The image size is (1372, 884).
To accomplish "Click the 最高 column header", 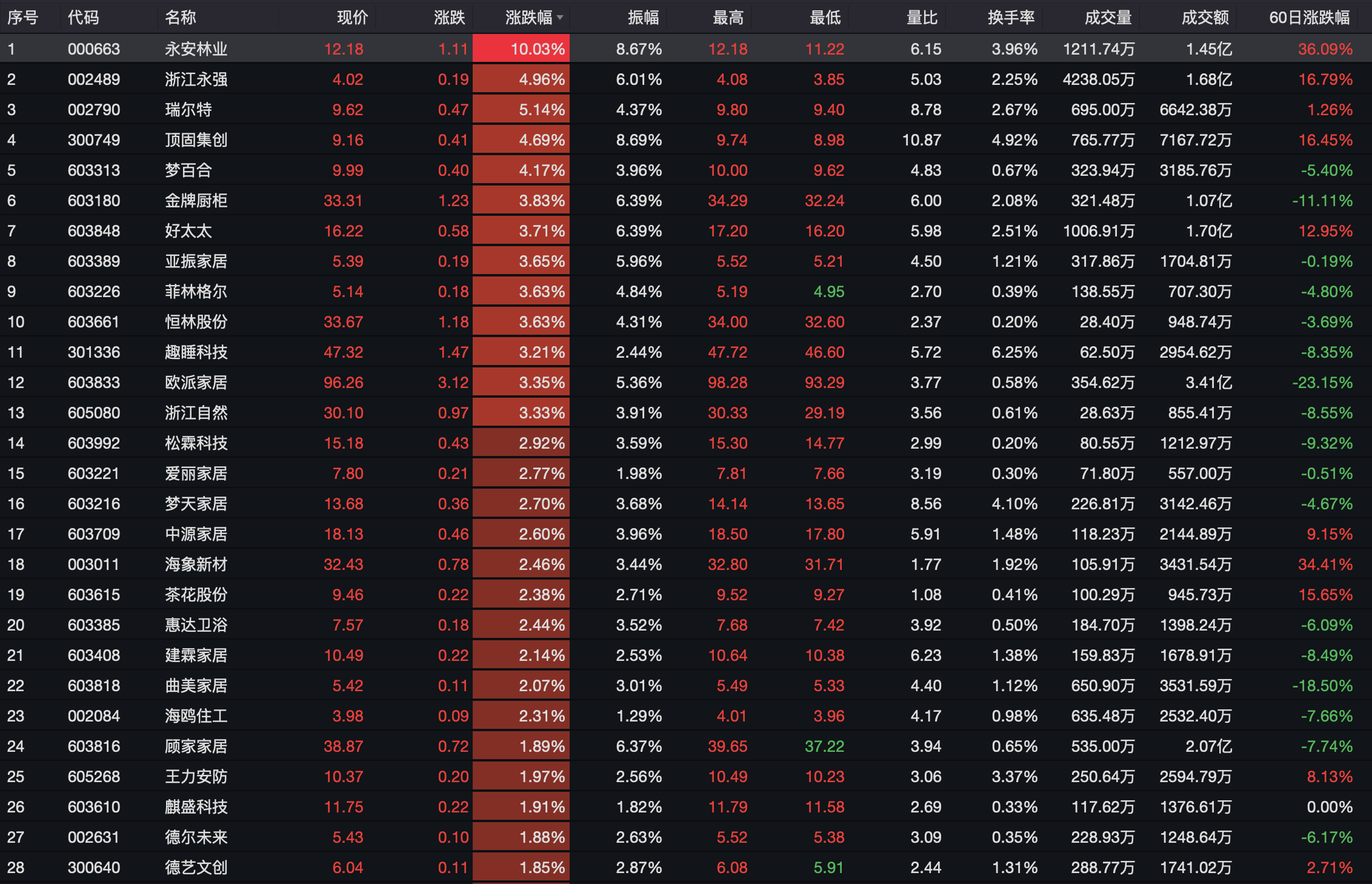I will (x=728, y=18).
